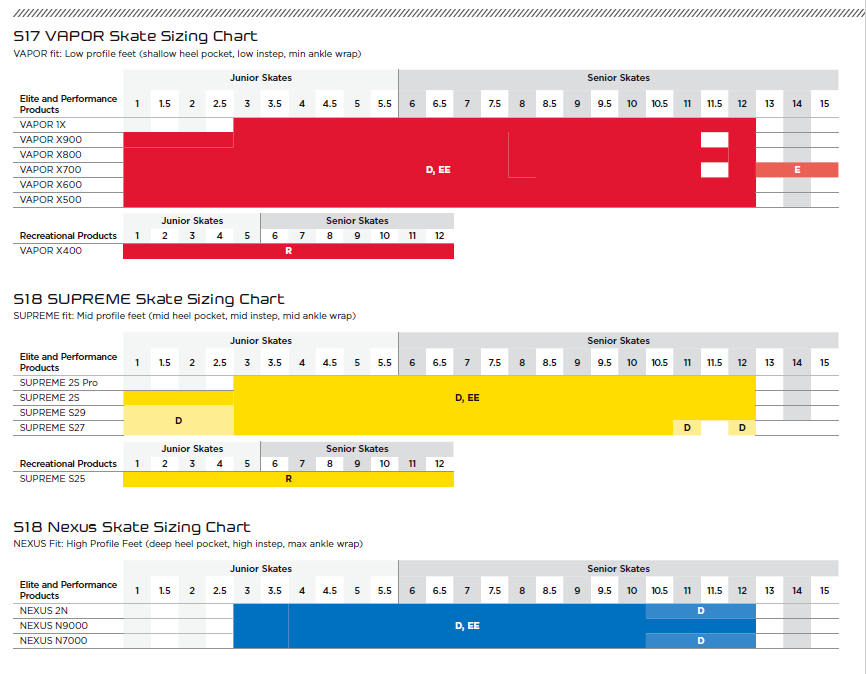Click 'Senior Skates' header in VAPOR elite table
Screen dimensions: 866x674
pos(619,78)
